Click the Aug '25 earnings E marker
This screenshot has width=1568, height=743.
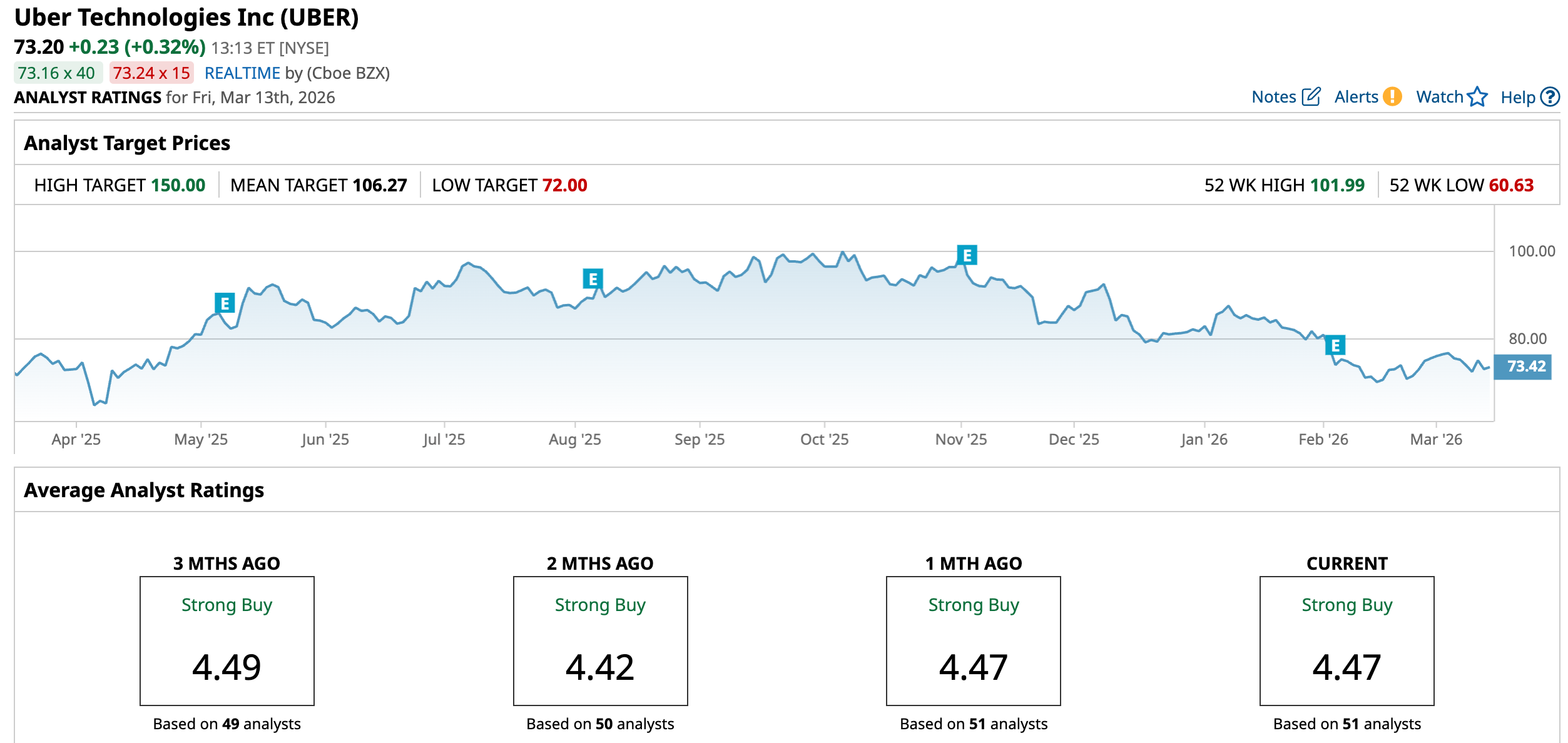[x=593, y=279]
